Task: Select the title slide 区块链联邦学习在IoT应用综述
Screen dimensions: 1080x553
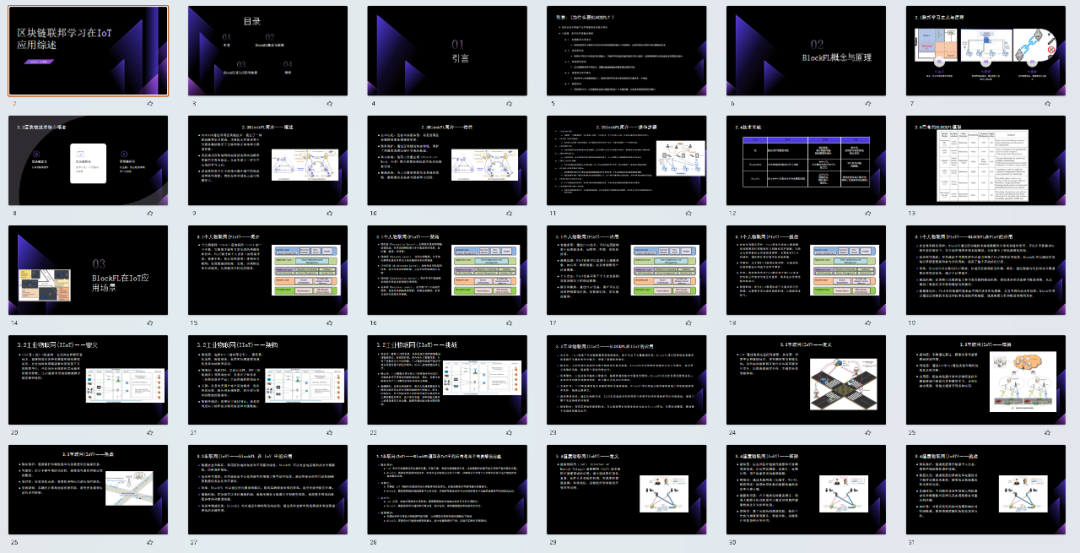Action: coord(87,51)
